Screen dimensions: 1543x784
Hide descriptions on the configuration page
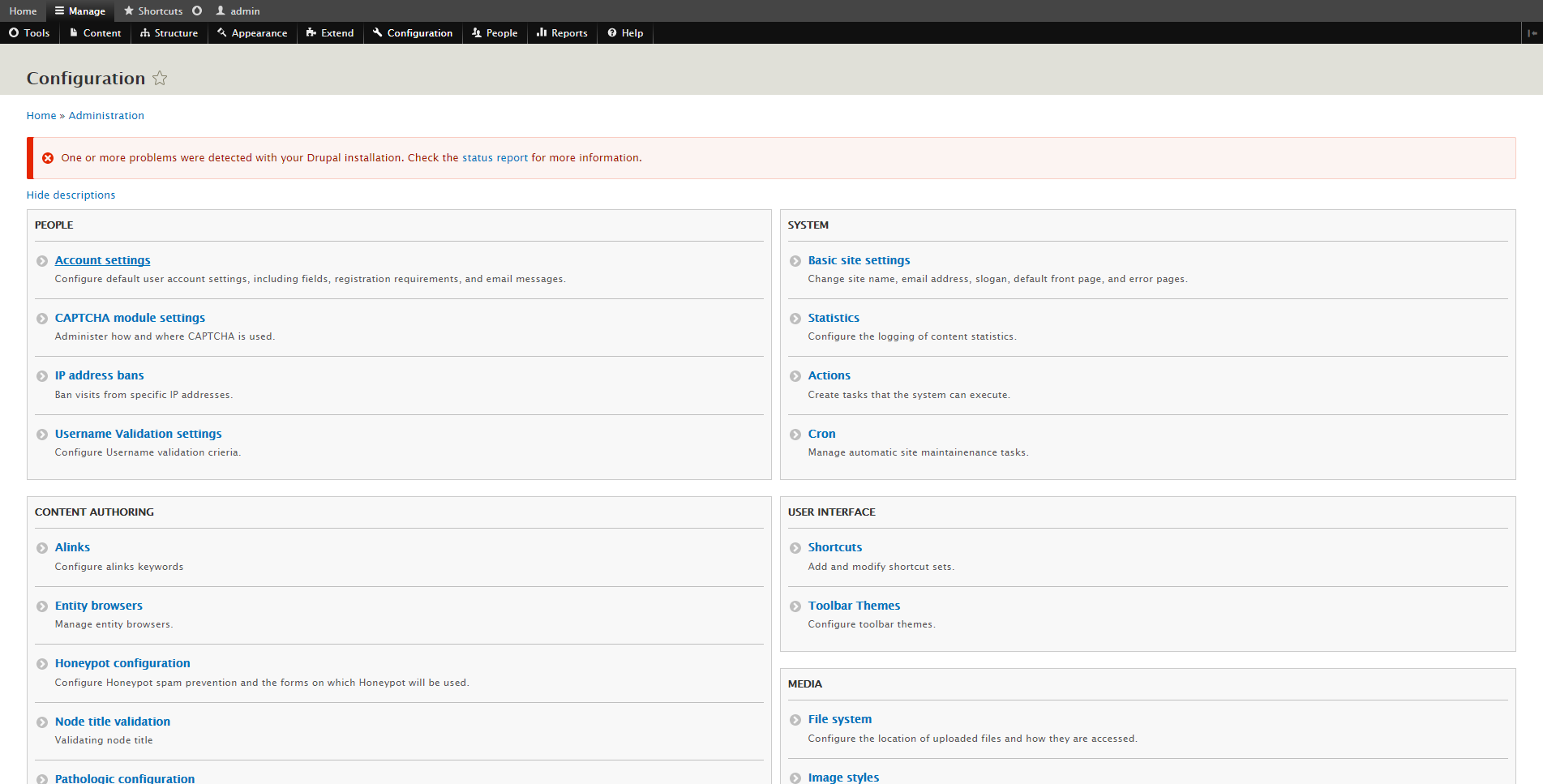click(71, 195)
